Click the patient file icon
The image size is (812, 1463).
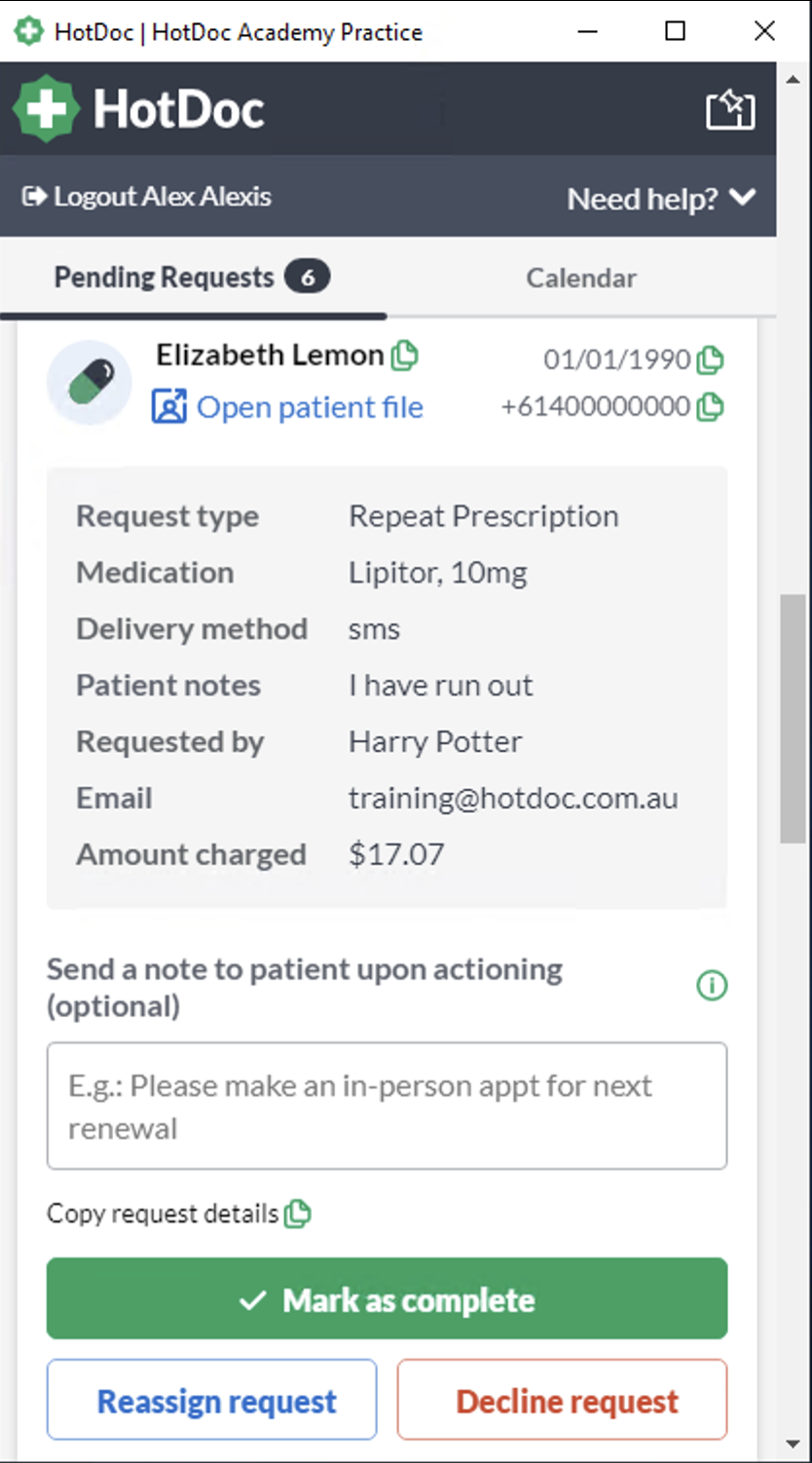pos(168,406)
